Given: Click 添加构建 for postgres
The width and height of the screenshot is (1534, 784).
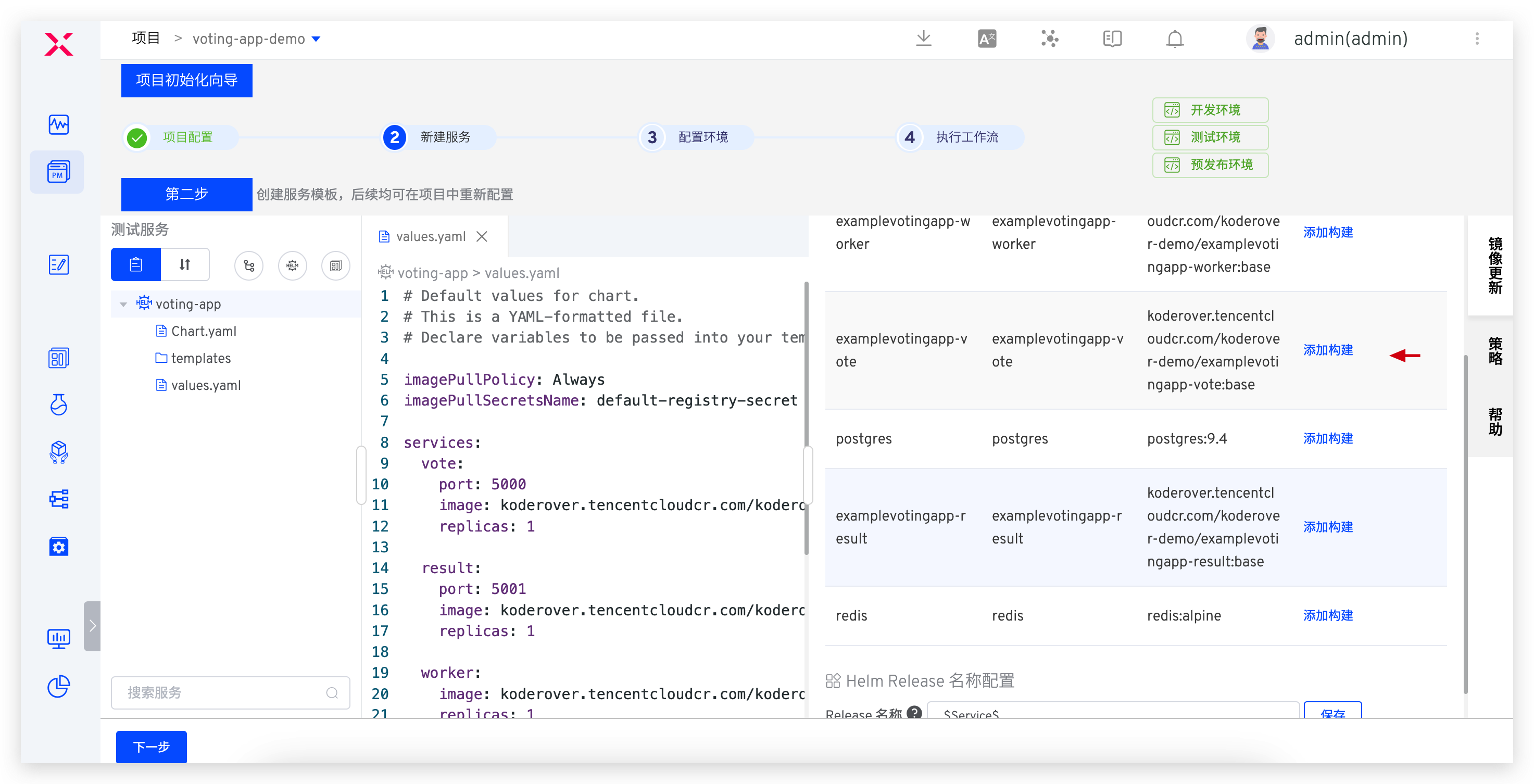Looking at the screenshot, I should (x=1327, y=439).
